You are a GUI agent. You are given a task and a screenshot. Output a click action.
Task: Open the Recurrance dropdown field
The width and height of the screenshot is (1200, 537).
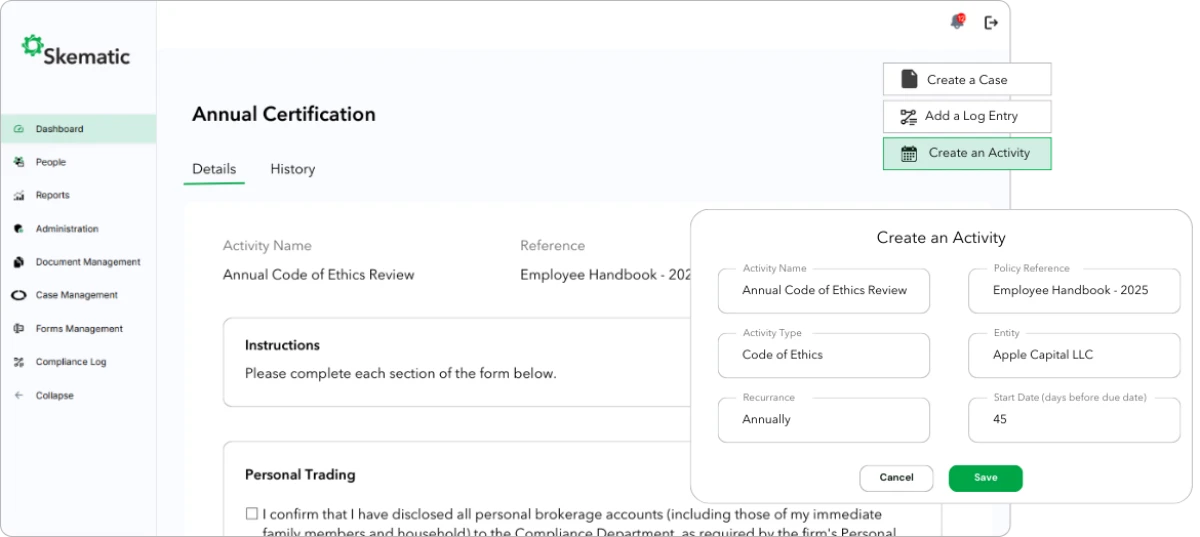823,420
